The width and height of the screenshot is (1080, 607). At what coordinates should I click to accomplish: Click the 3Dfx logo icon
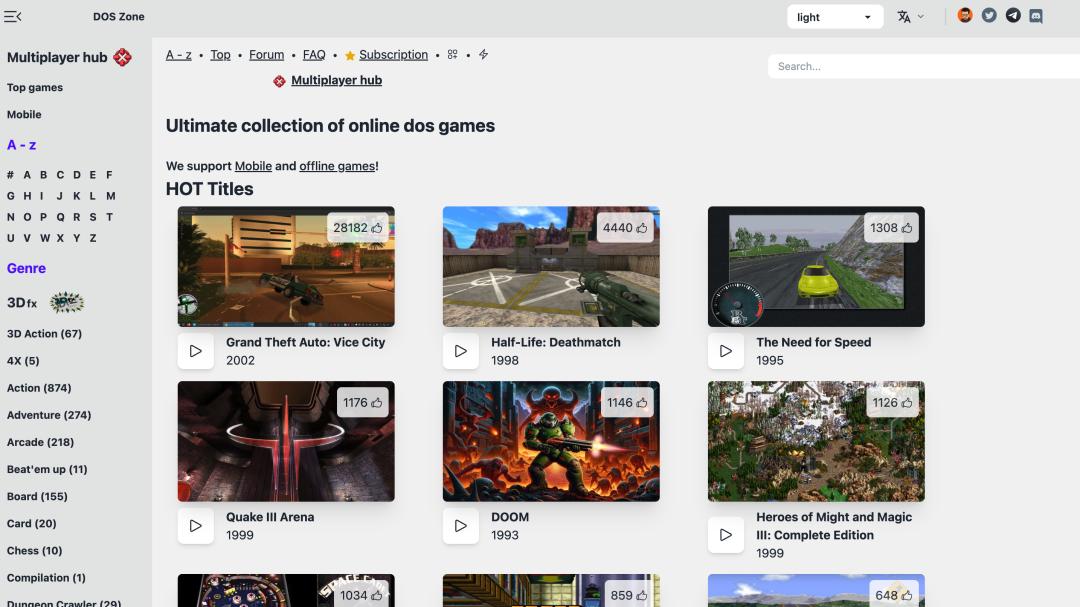click(66, 302)
